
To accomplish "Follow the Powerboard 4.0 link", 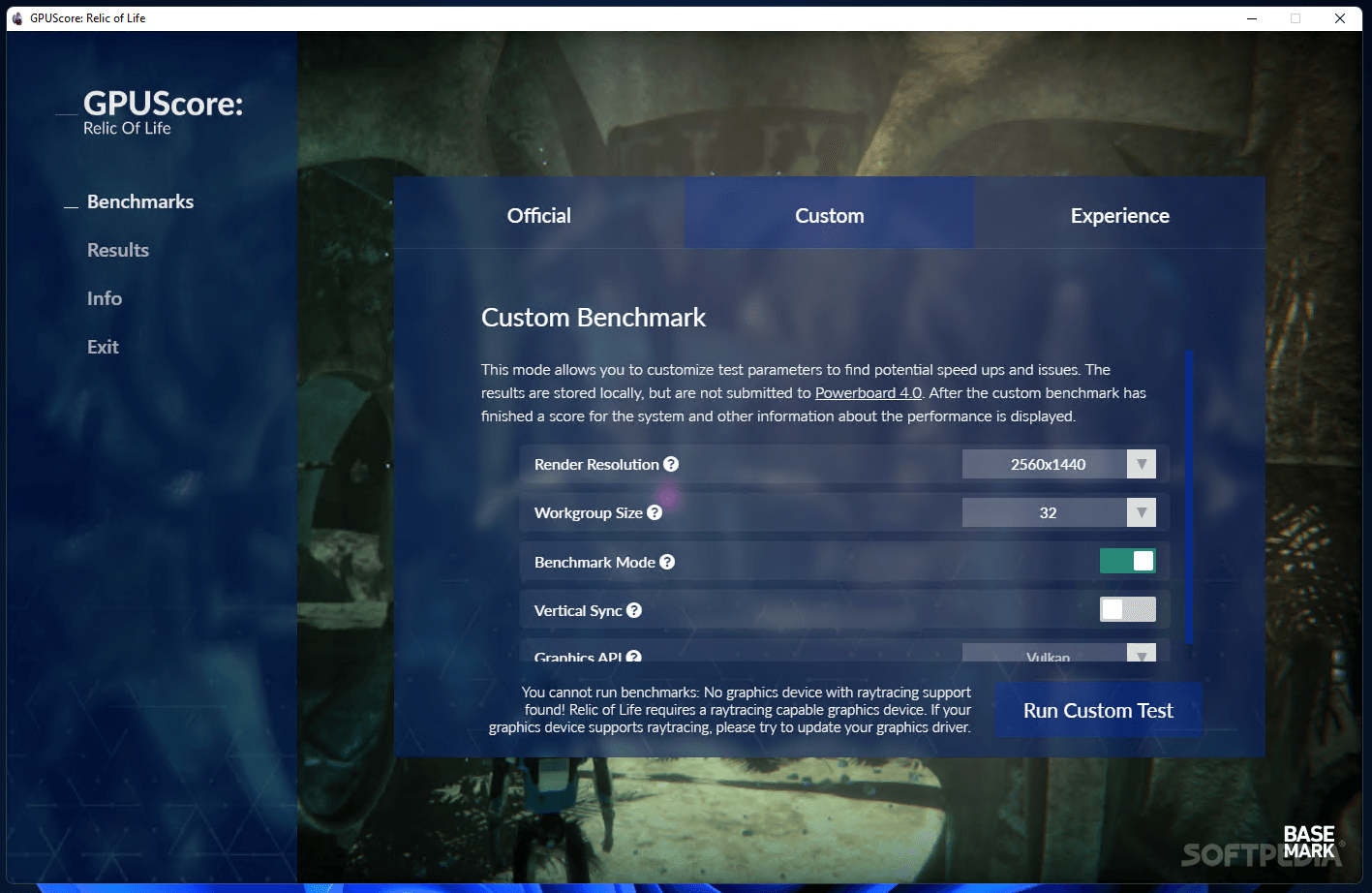I will pyautogui.click(x=869, y=392).
